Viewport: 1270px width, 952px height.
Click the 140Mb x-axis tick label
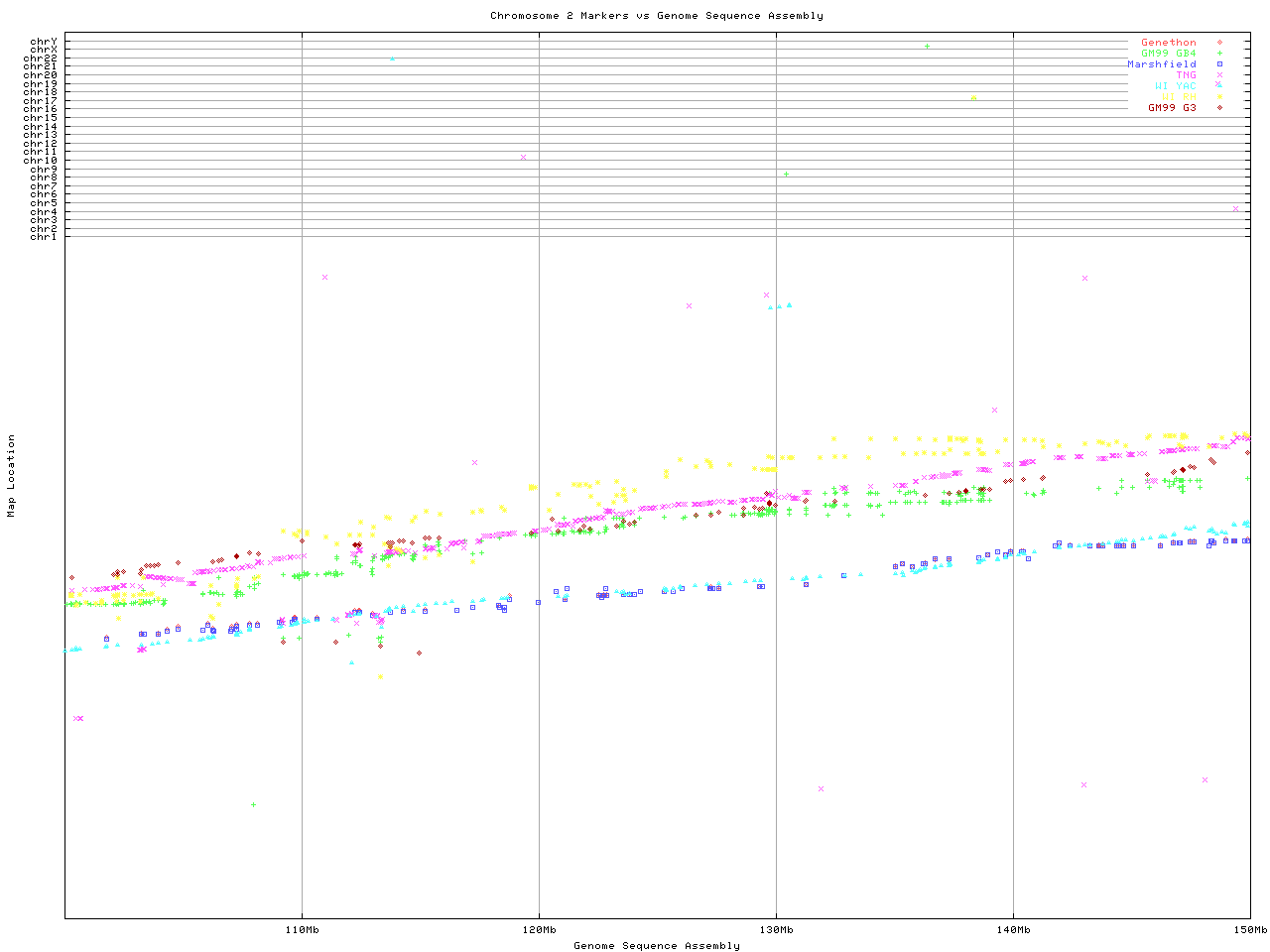[x=1013, y=930]
